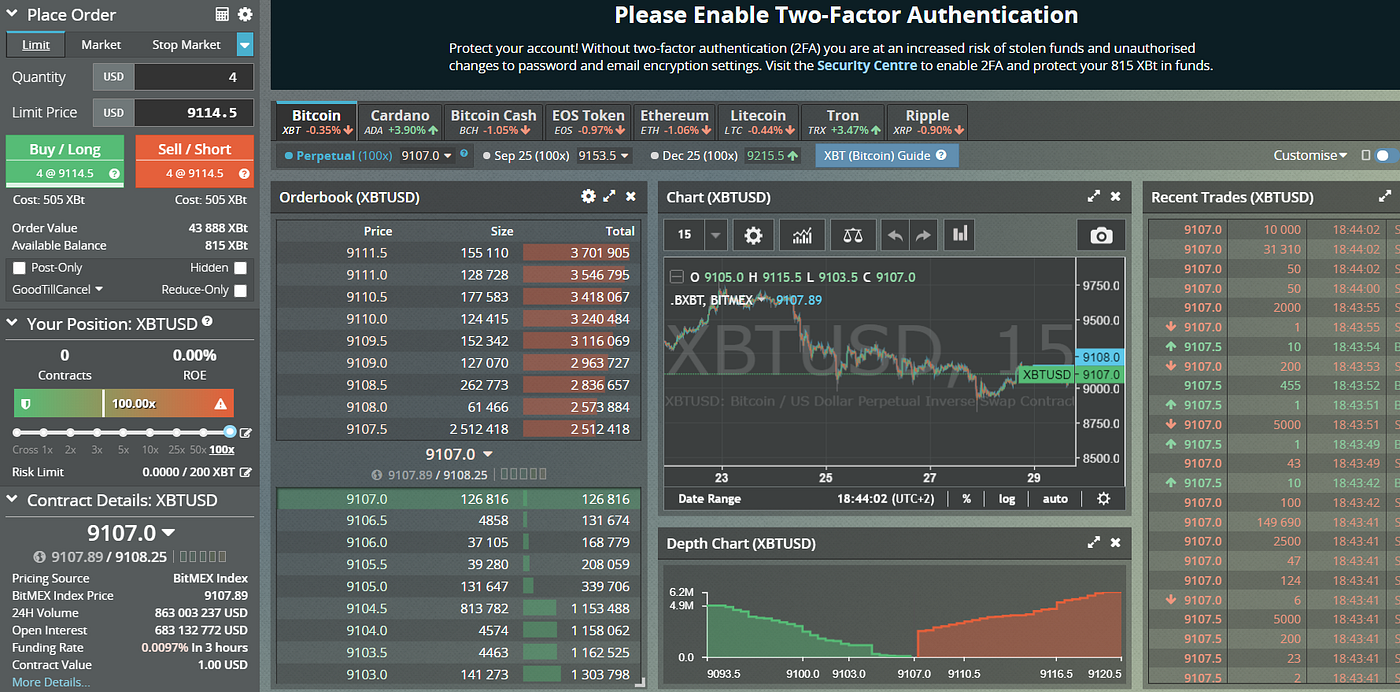Viewport: 1400px width, 692px height.
Task: Expand the Orderbook panel to fullscreen
Action: 609,197
